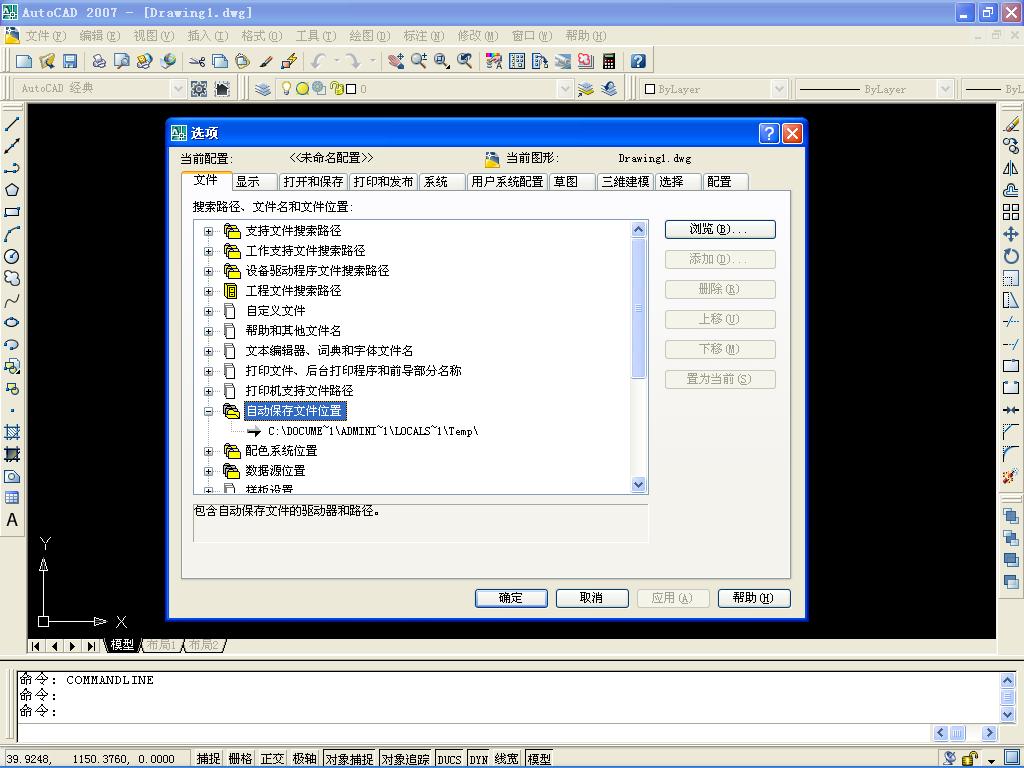Toggle 极轴 polar tracking in status bar
Viewport: 1024px width, 768px height.
(304, 758)
